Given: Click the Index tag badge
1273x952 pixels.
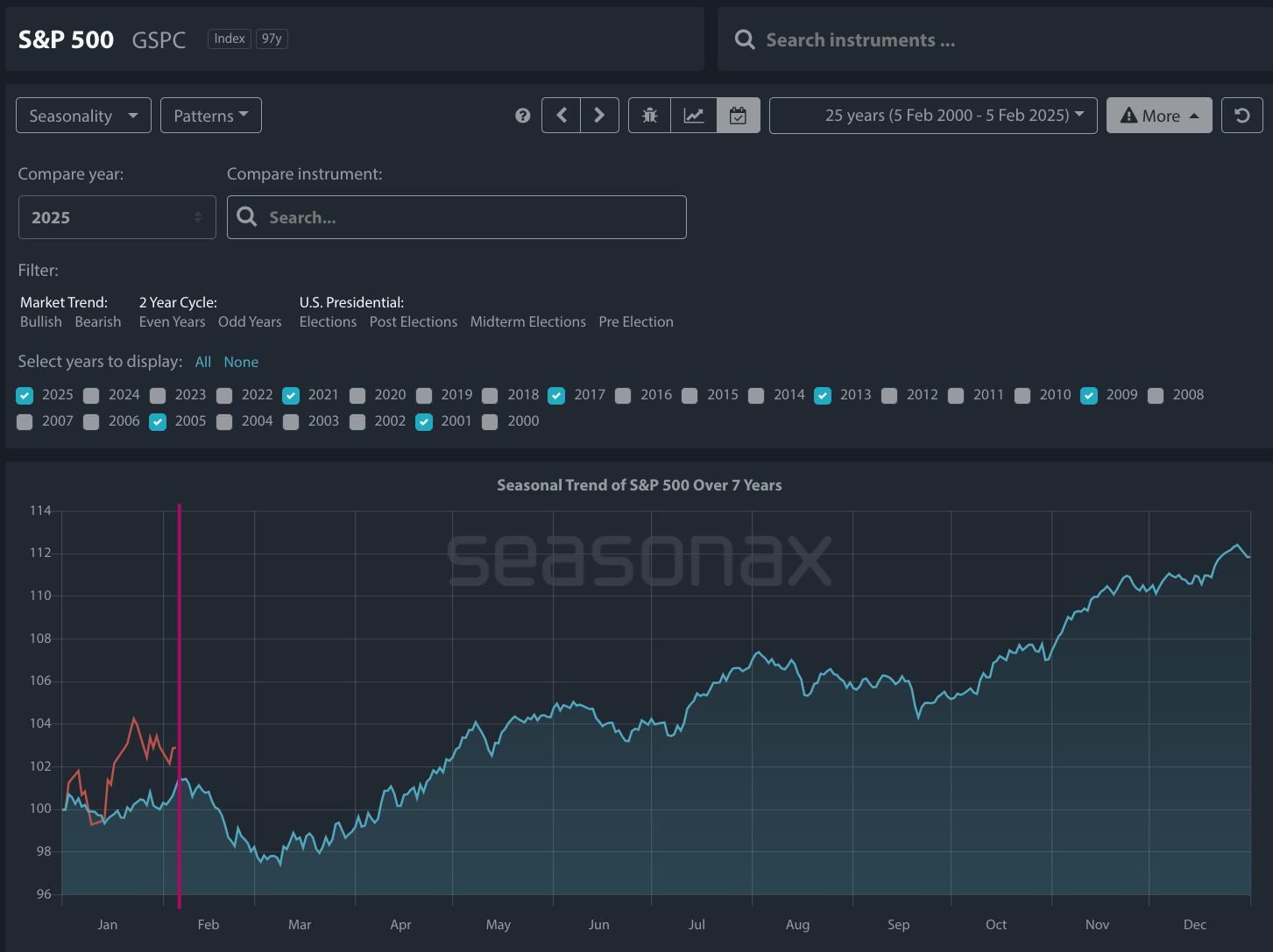Looking at the screenshot, I should click(x=230, y=39).
